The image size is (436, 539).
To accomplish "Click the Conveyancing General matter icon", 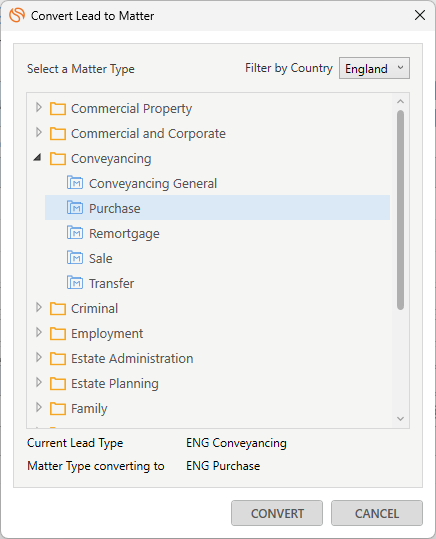I will tap(75, 183).
